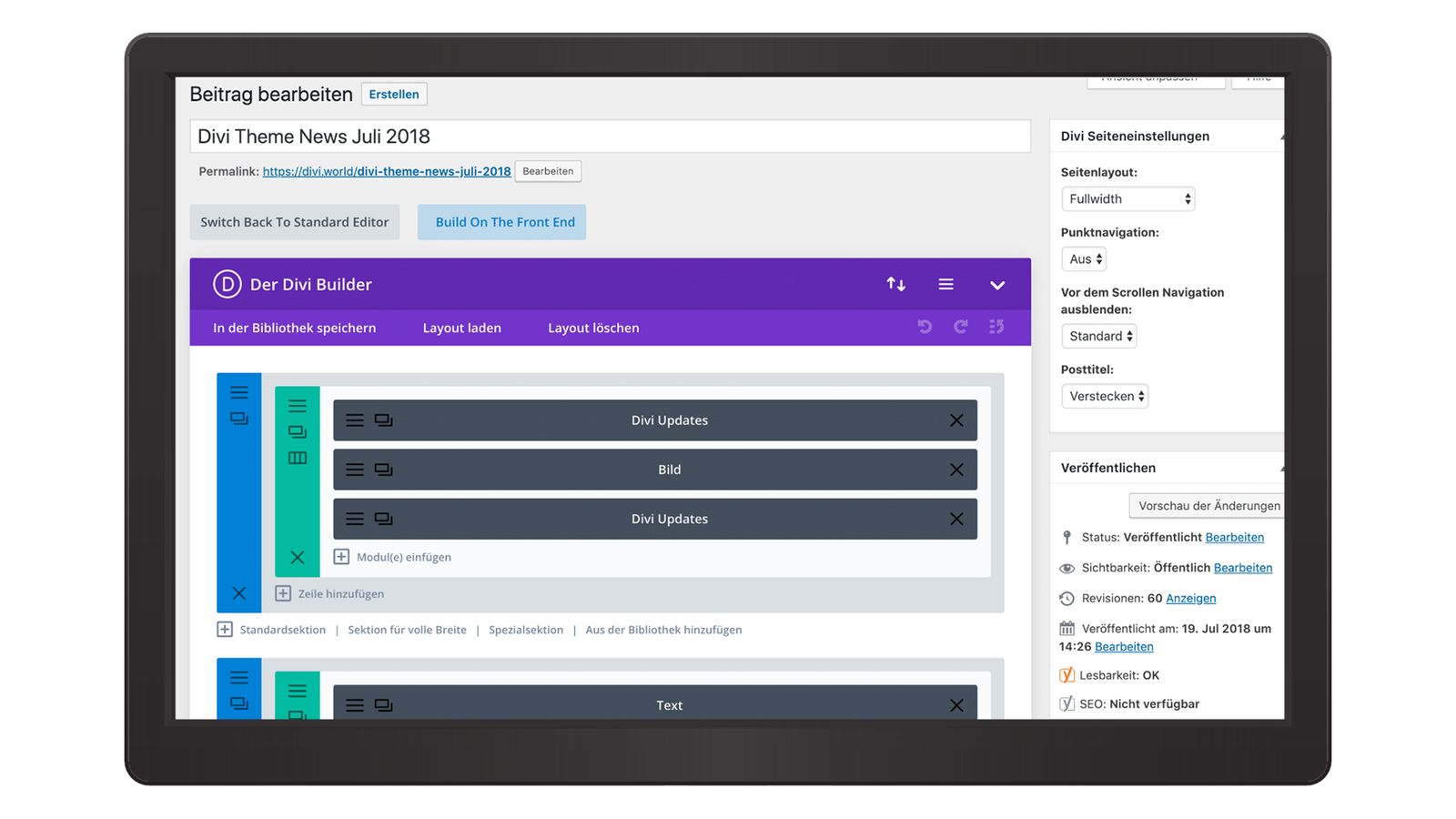This screenshot has width=1456, height=819.
Task: Change column structure of first row
Action: (x=298, y=458)
